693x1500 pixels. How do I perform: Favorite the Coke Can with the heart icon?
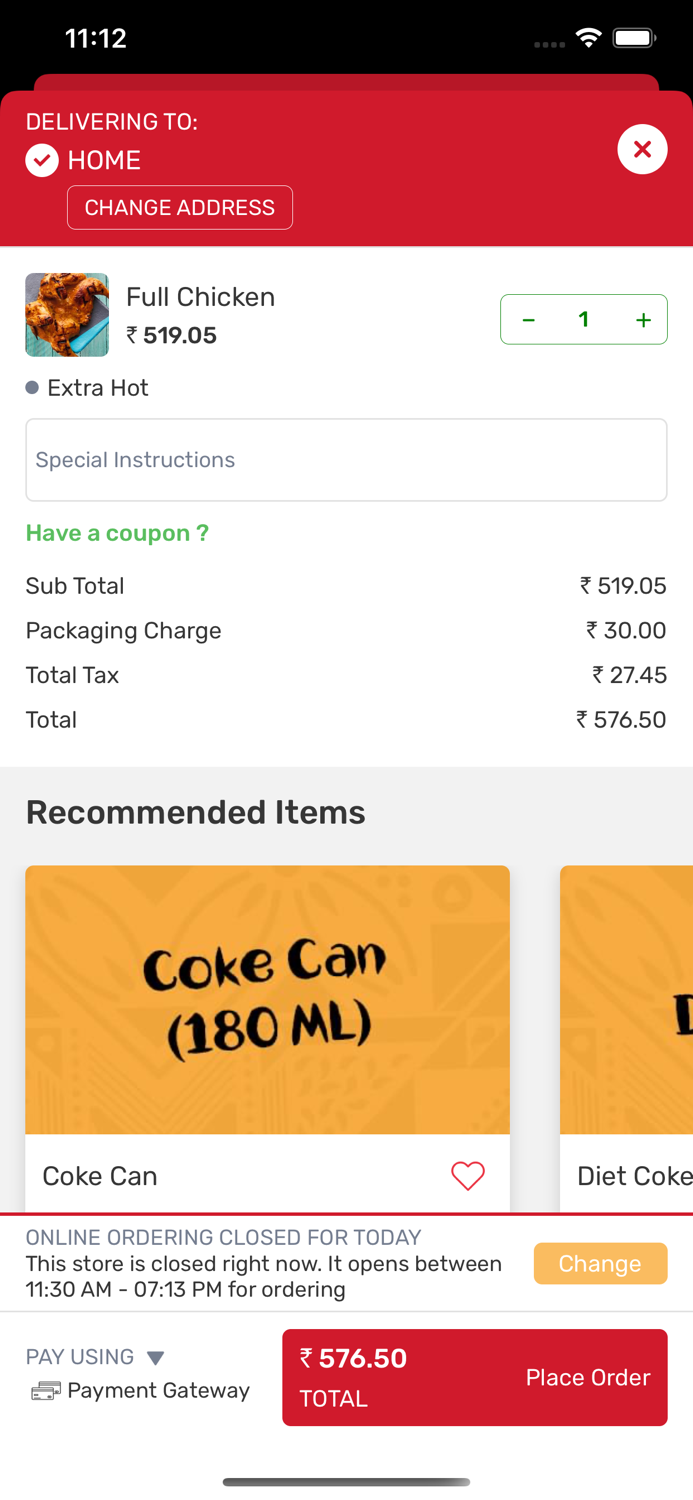(x=467, y=1176)
